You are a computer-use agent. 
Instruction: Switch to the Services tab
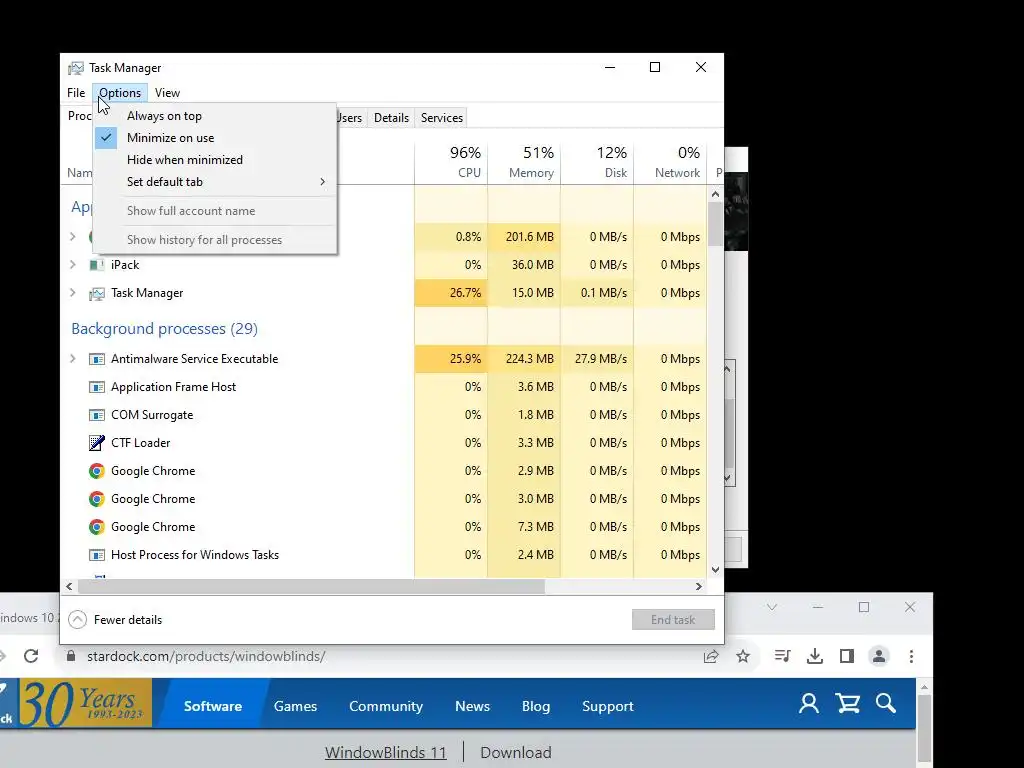441,118
